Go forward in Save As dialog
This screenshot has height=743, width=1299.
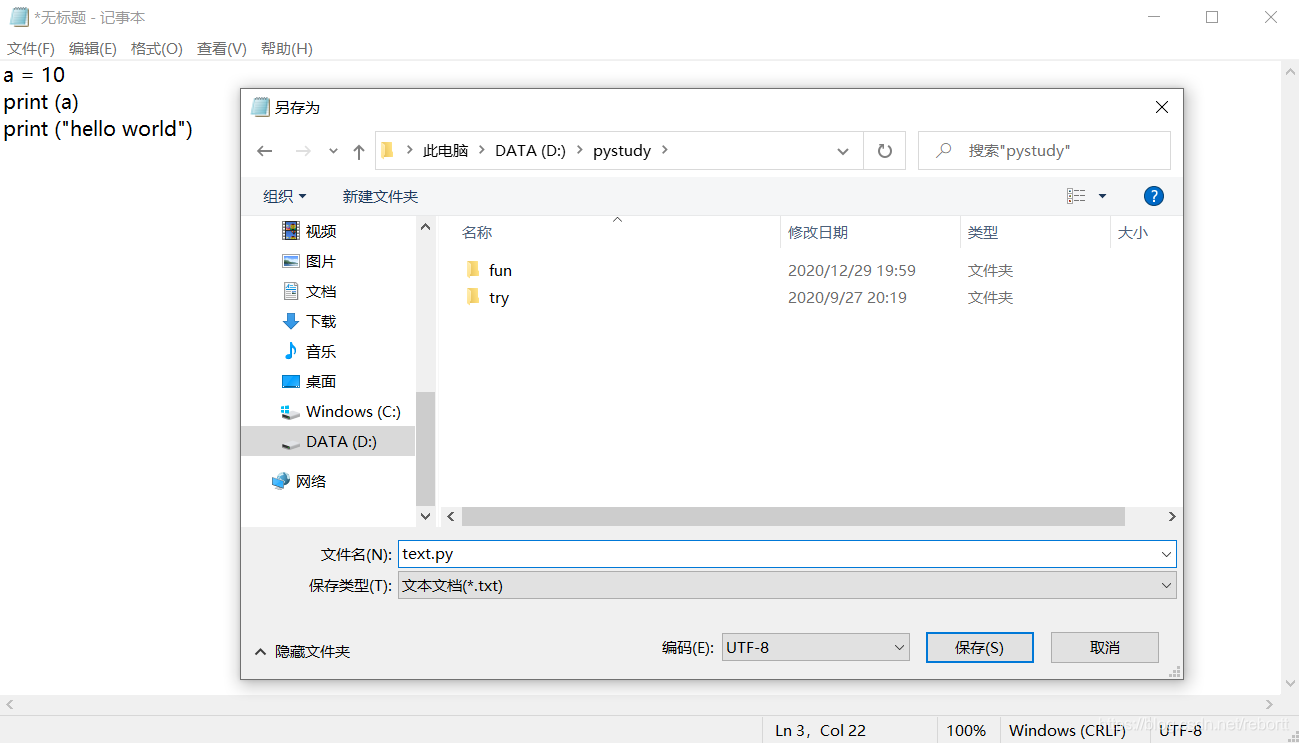point(303,151)
